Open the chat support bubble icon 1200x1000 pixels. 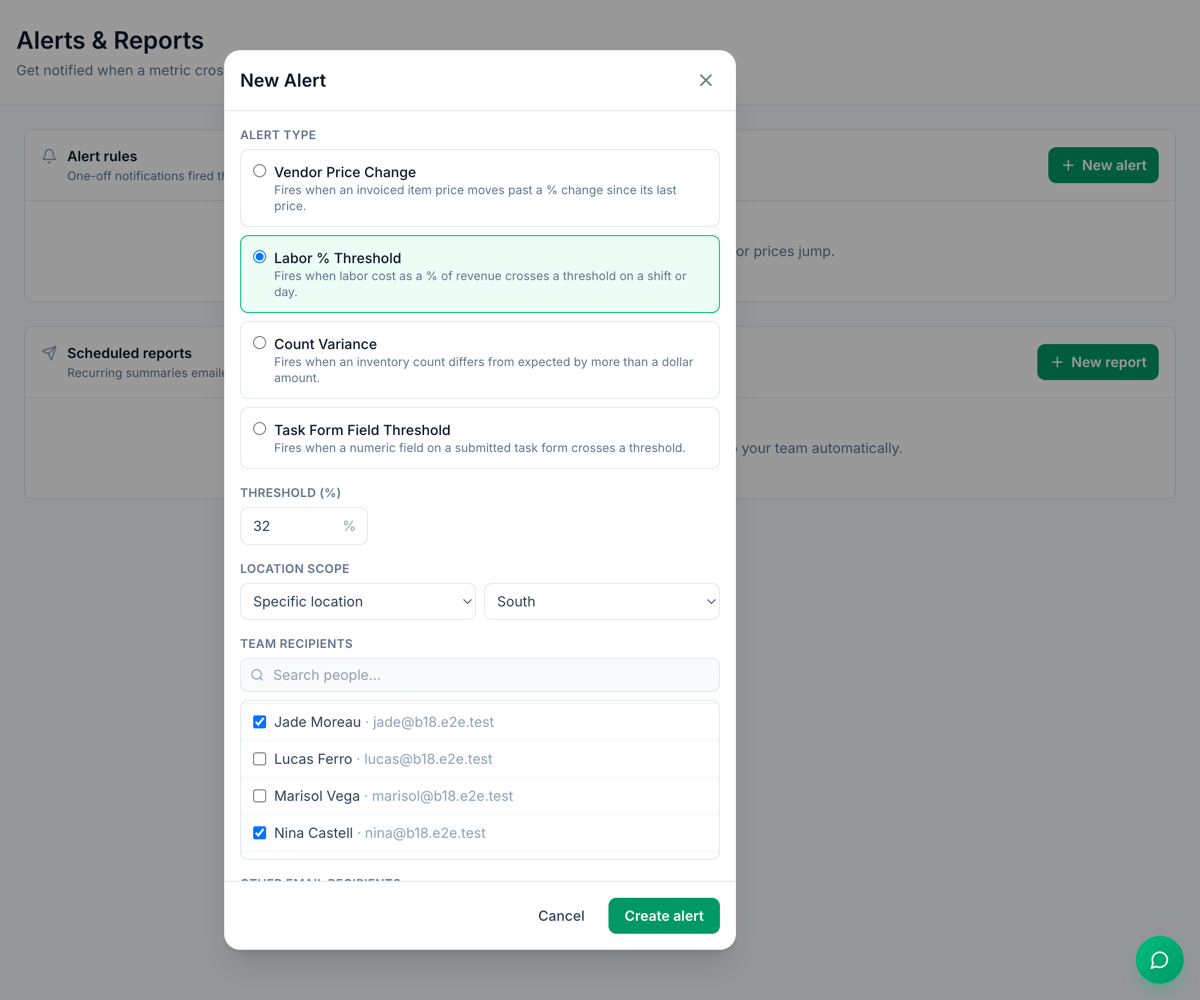coord(1160,960)
